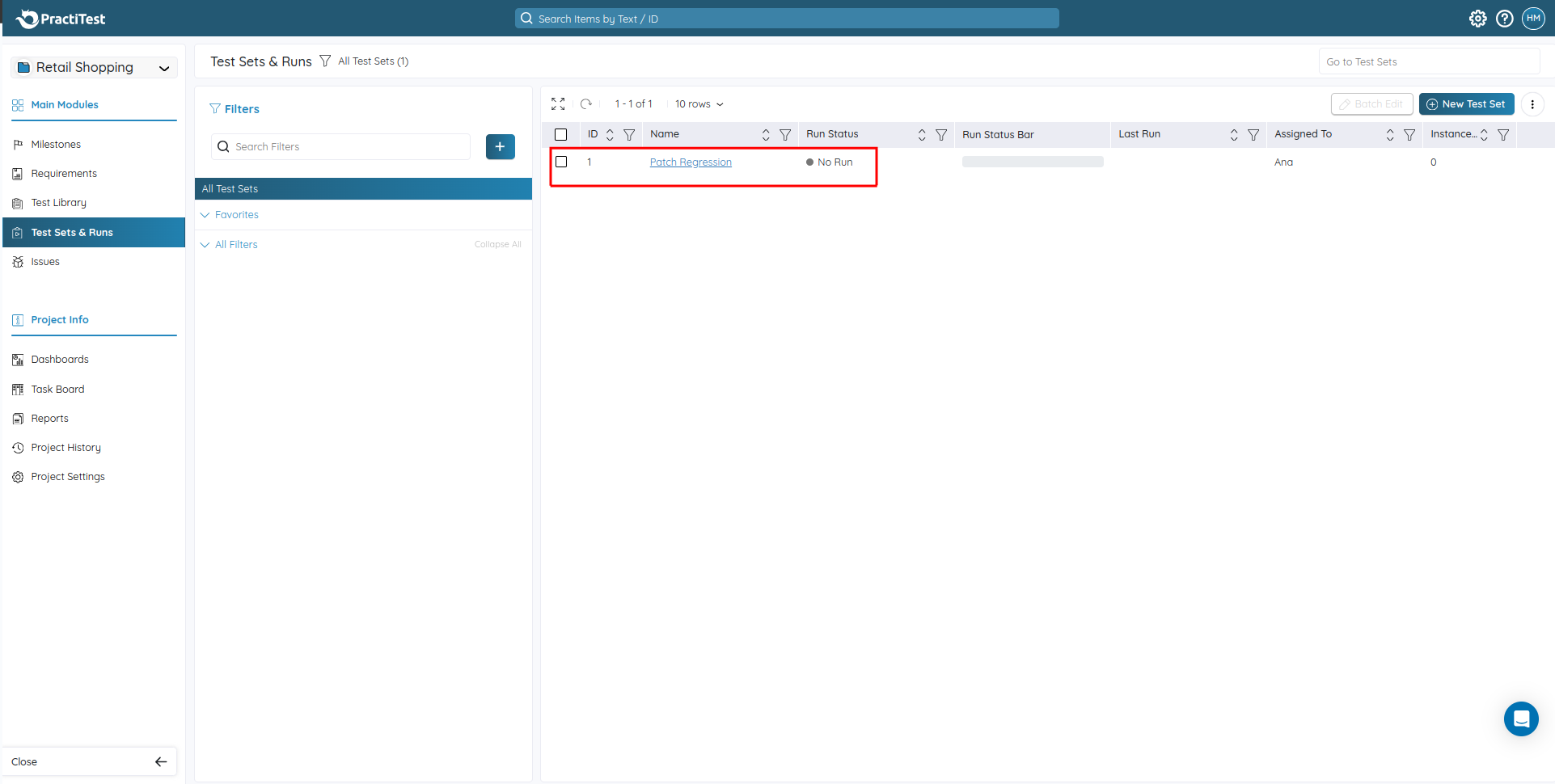Toggle the select all rows checkbox
Image resolution: width=1555 pixels, height=784 pixels.
pos(561,135)
